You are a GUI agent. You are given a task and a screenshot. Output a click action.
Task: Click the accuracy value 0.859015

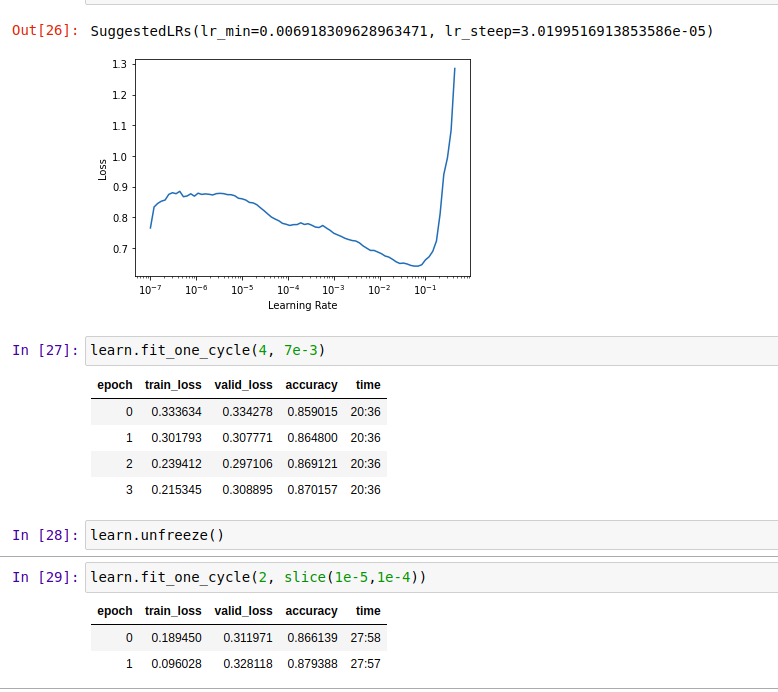point(311,411)
